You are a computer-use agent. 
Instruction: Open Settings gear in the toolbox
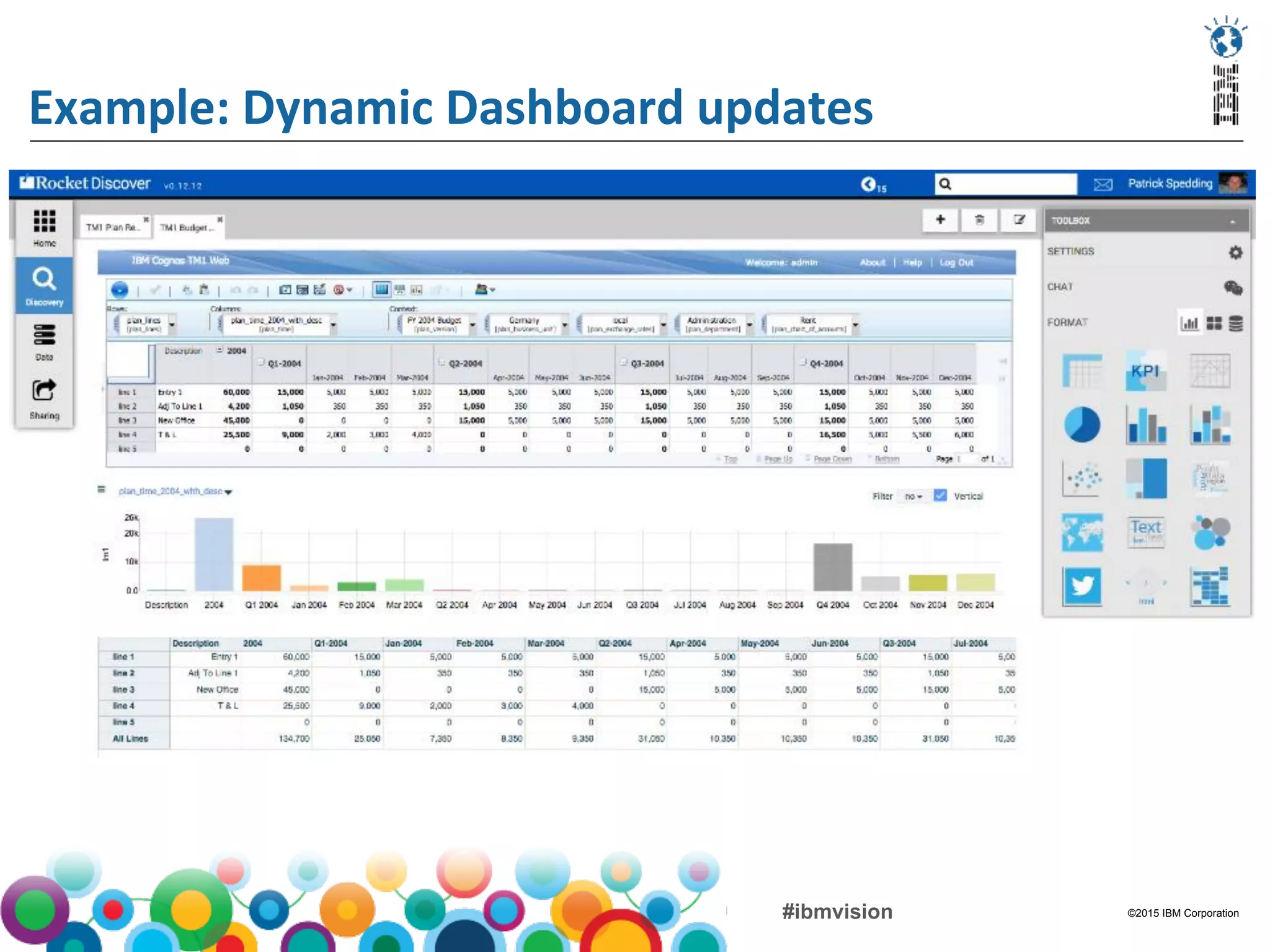pyautogui.click(x=1235, y=252)
